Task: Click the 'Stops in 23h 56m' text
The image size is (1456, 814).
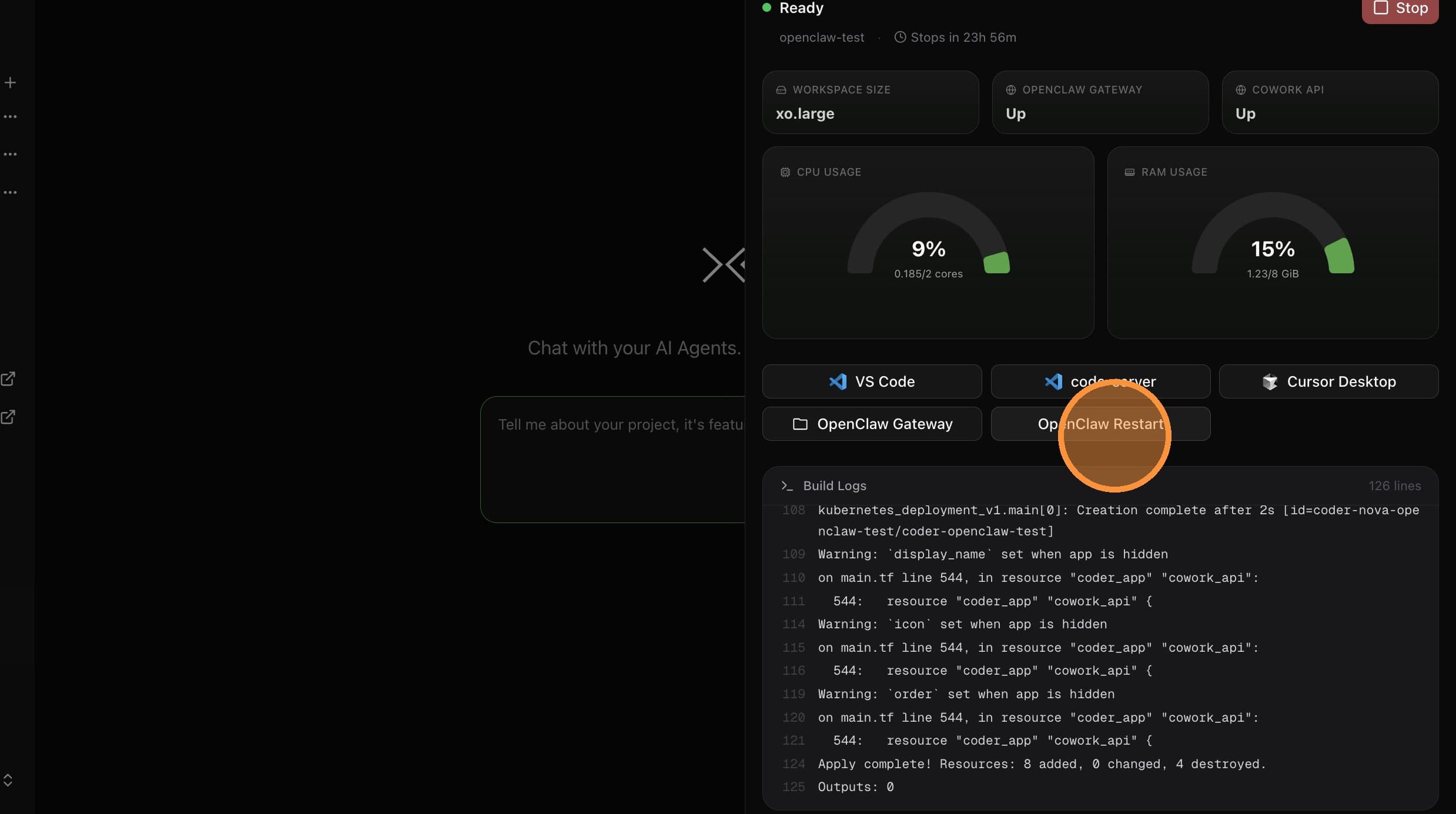Action: (963, 37)
